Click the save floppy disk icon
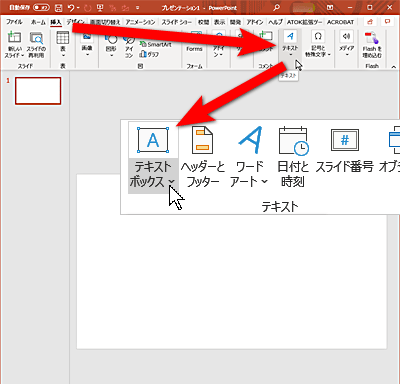The image size is (400, 384). [58, 7]
